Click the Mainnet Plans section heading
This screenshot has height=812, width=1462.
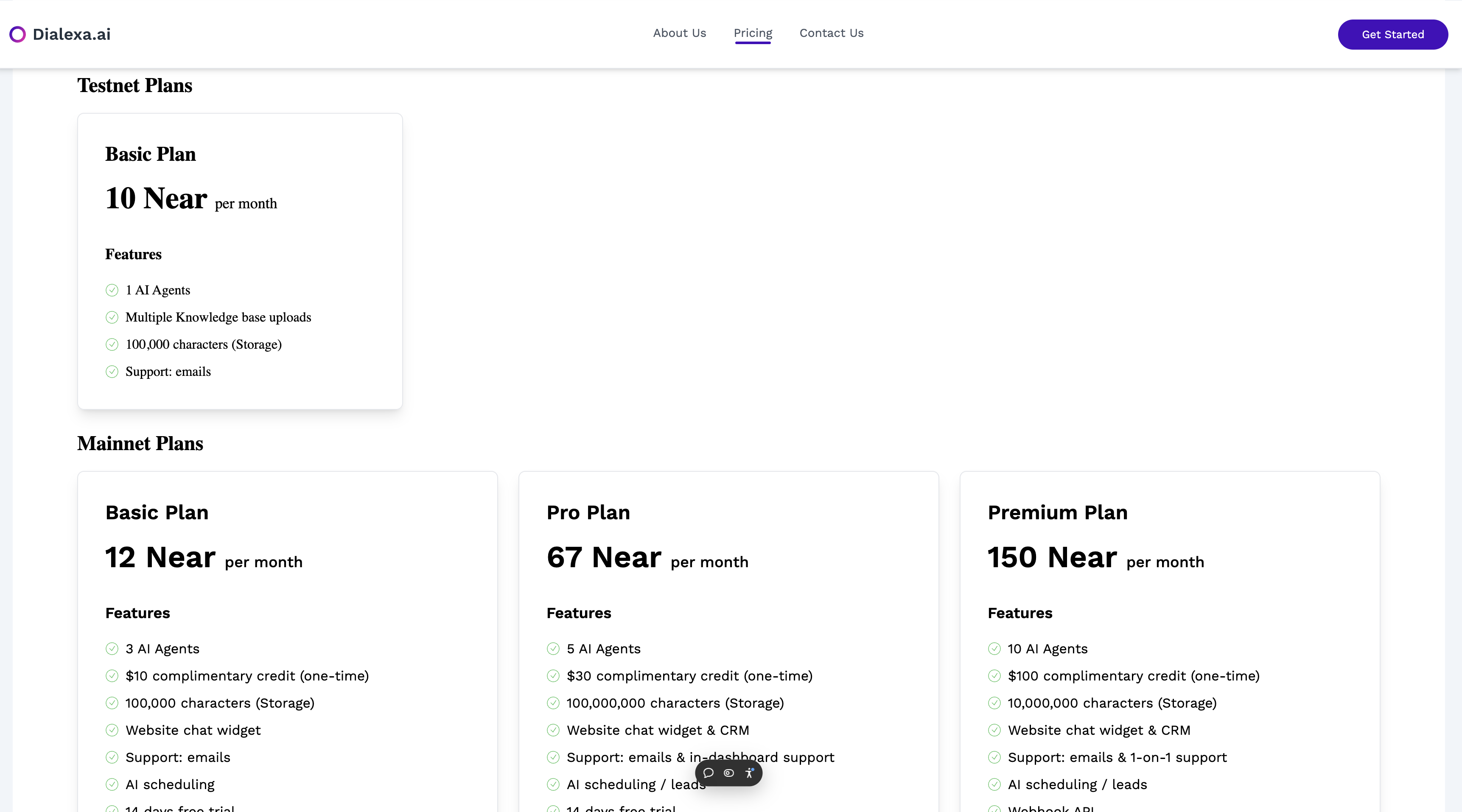point(140,444)
